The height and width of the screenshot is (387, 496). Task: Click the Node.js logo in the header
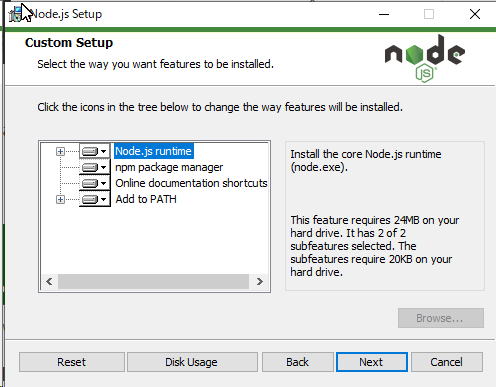point(425,59)
